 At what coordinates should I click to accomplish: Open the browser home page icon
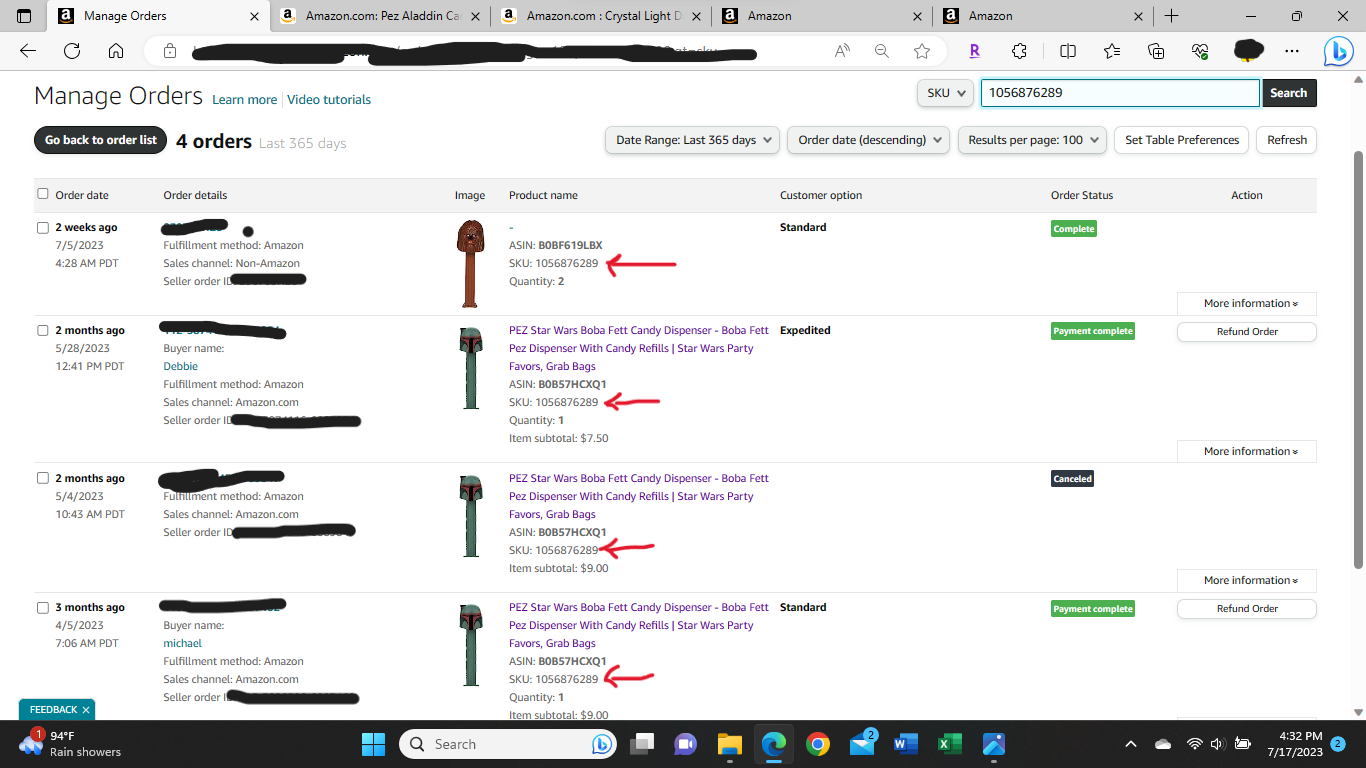point(116,51)
